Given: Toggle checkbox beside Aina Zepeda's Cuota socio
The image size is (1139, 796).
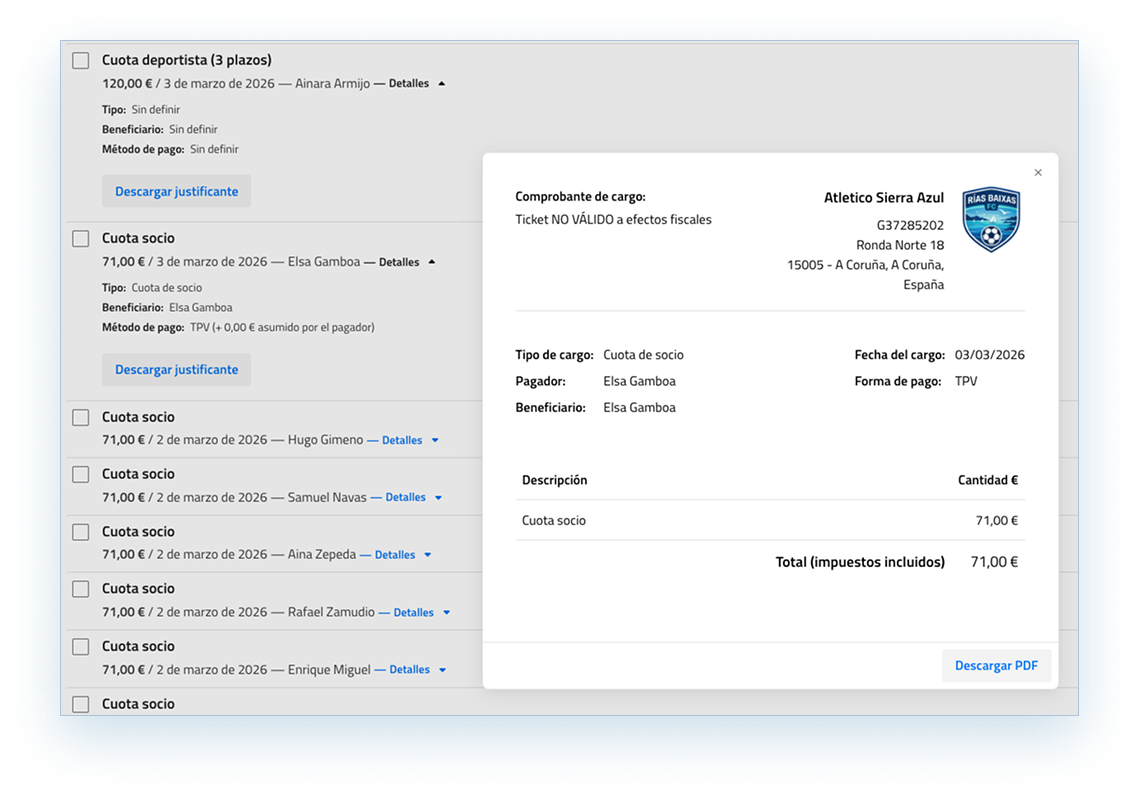Looking at the screenshot, I should point(81,532).
